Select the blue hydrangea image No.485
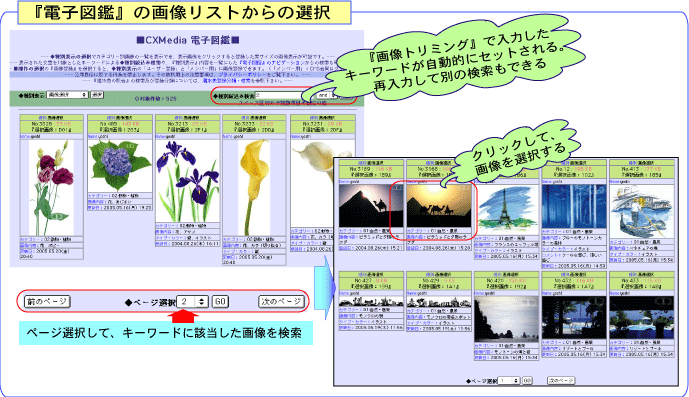 (120, 166)
